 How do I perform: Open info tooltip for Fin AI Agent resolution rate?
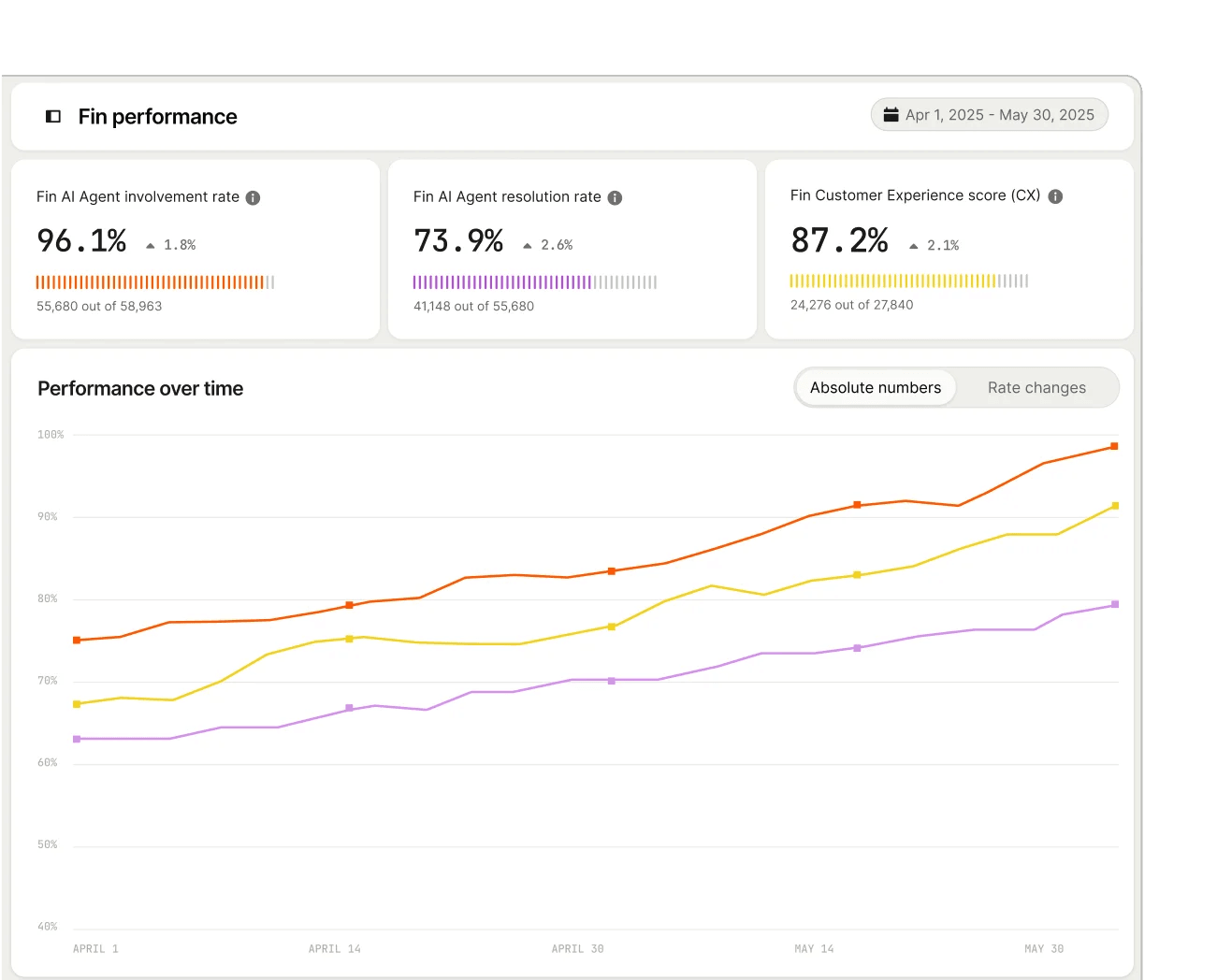click(615, 197)
